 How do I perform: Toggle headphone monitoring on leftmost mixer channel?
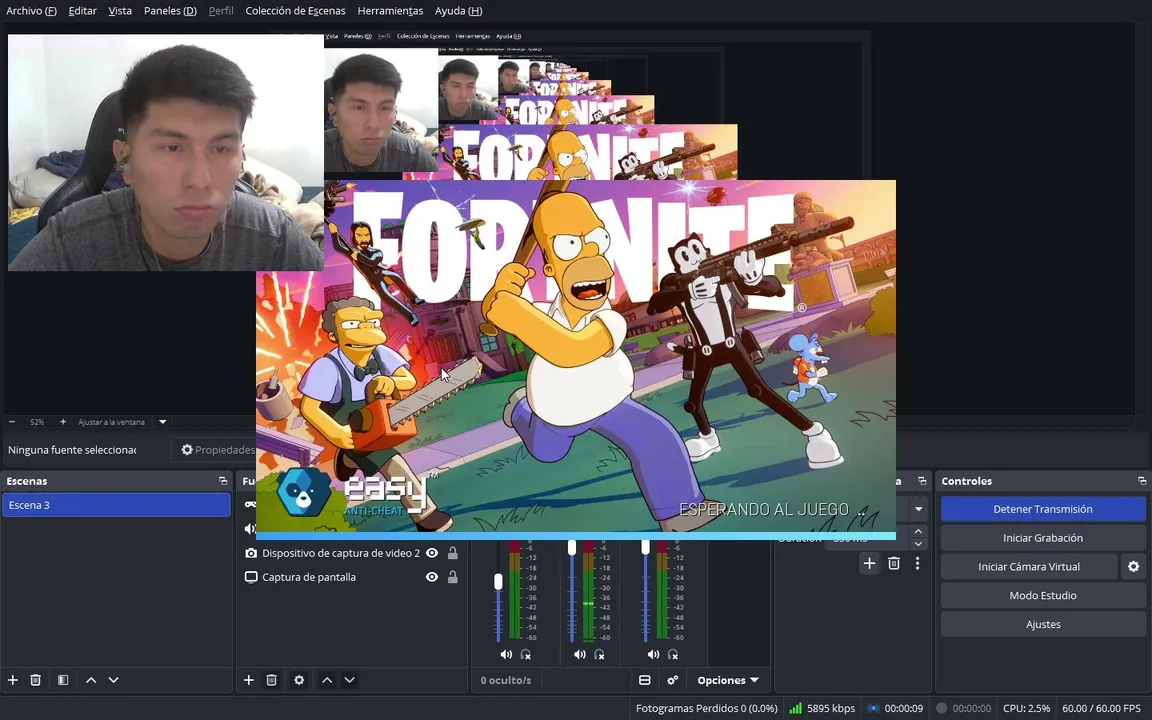(526, 655)
